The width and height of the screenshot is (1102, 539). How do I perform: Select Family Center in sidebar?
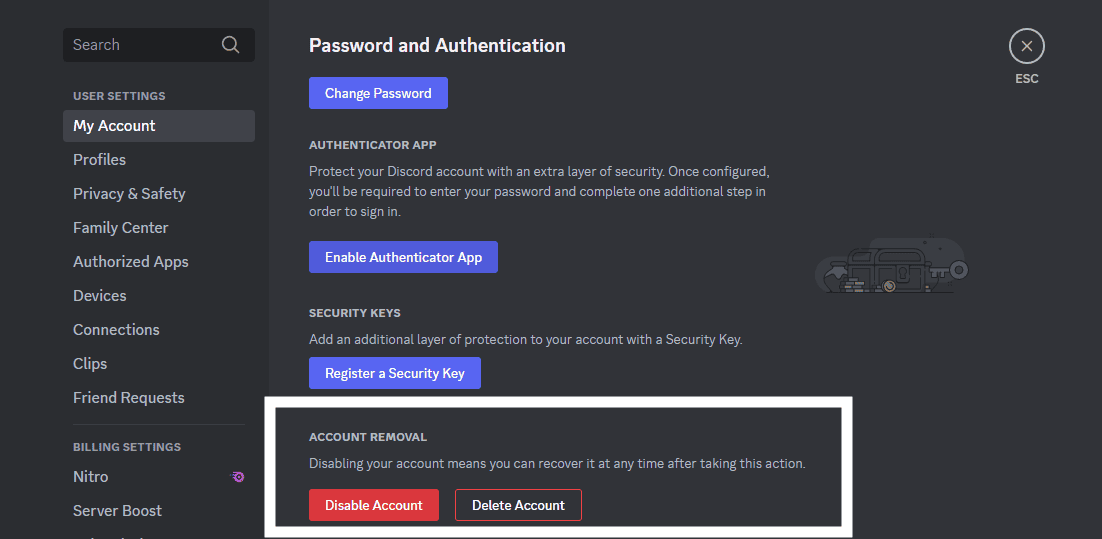pyautogui.click(x=121, y=228)
